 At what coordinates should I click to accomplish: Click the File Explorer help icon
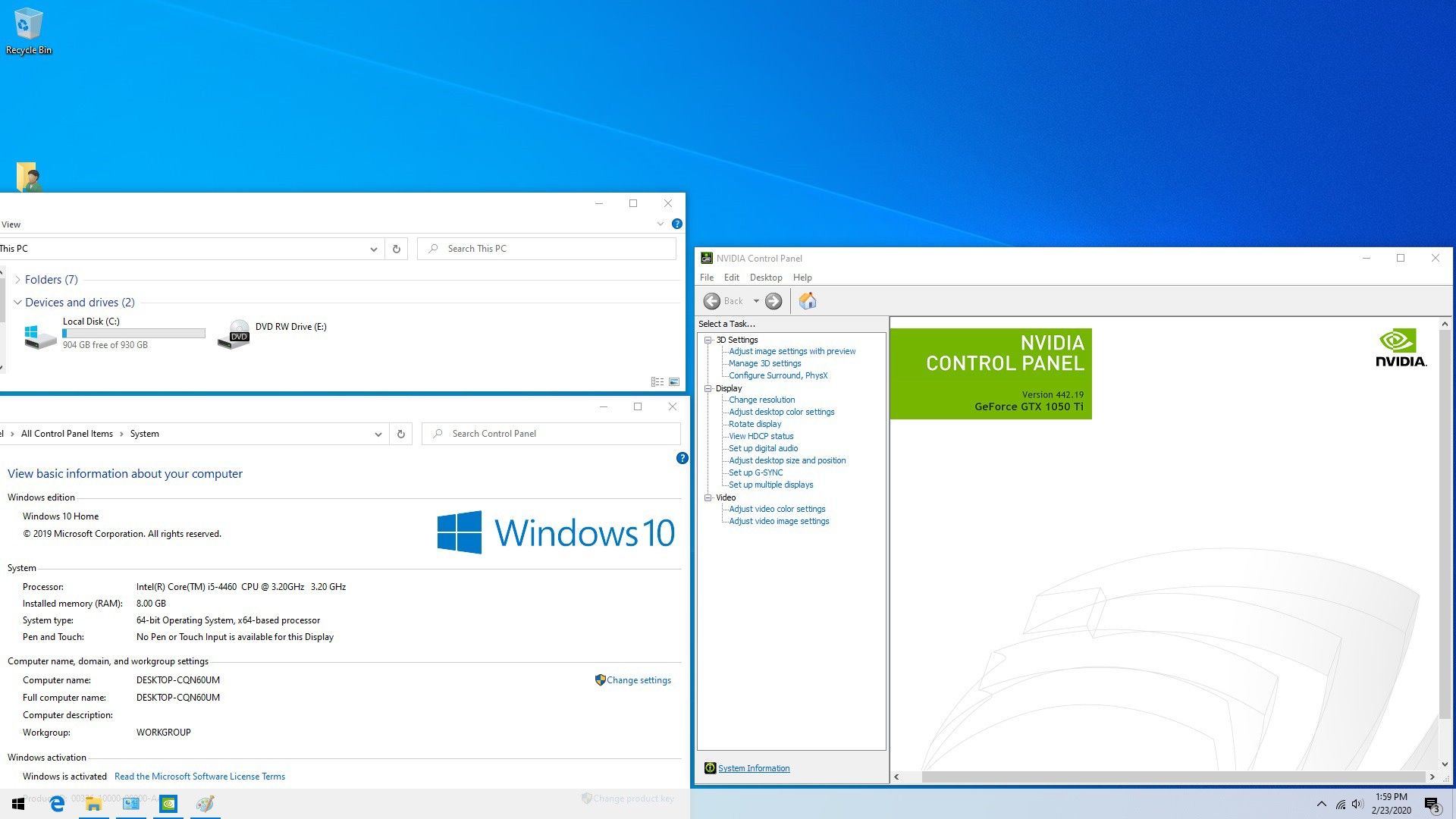point(677,224)
